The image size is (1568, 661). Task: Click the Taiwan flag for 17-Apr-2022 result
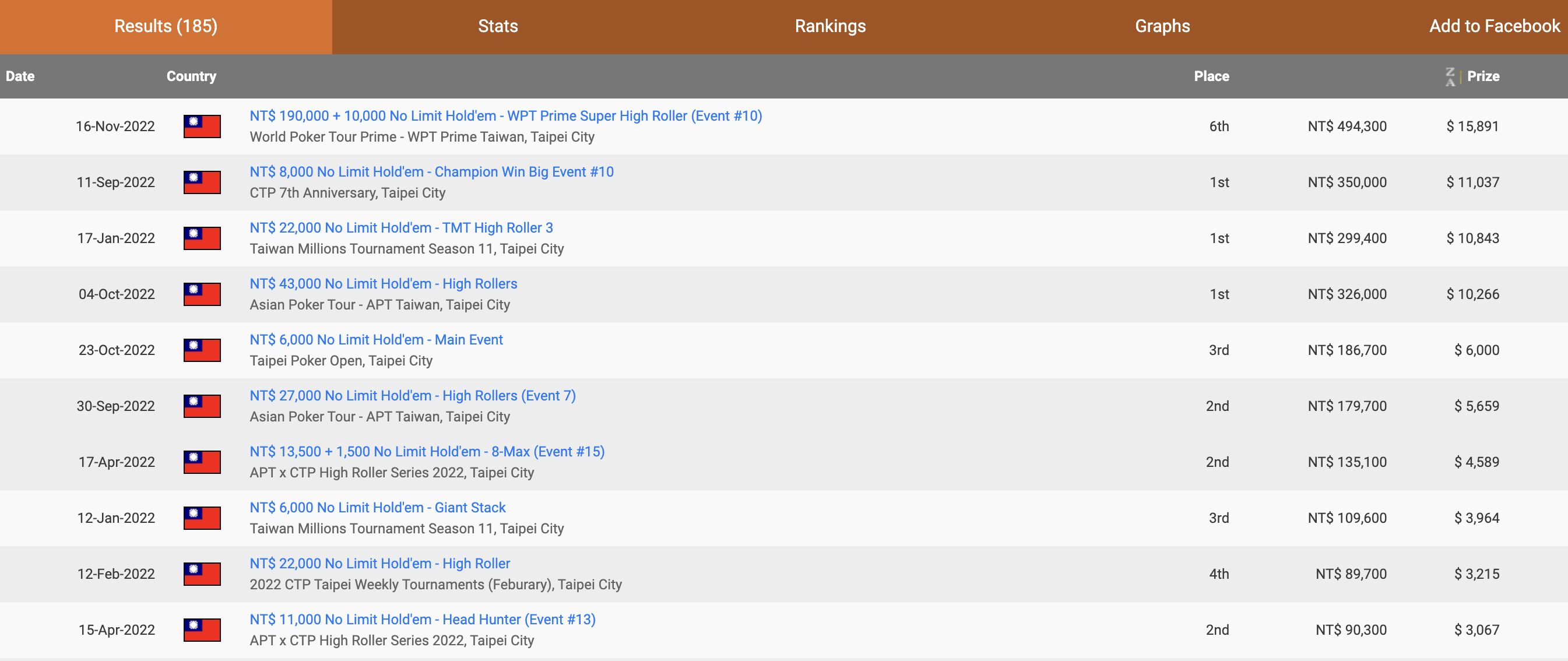point(202,463)
